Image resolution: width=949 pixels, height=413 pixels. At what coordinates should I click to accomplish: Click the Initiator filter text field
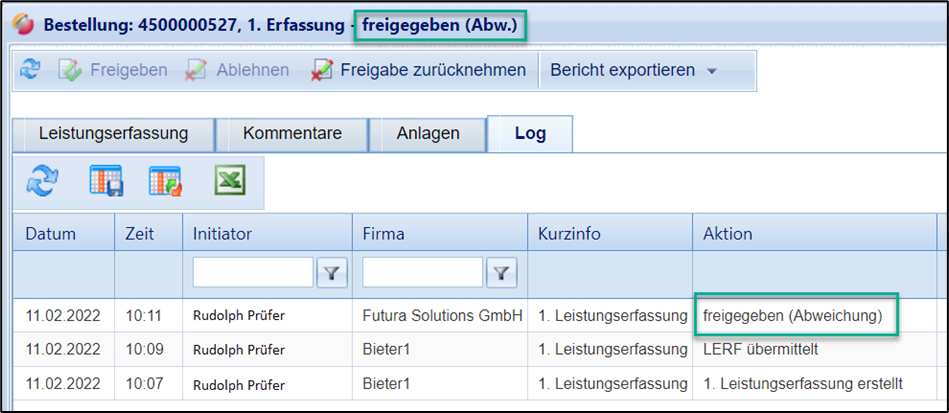point(253,272)
